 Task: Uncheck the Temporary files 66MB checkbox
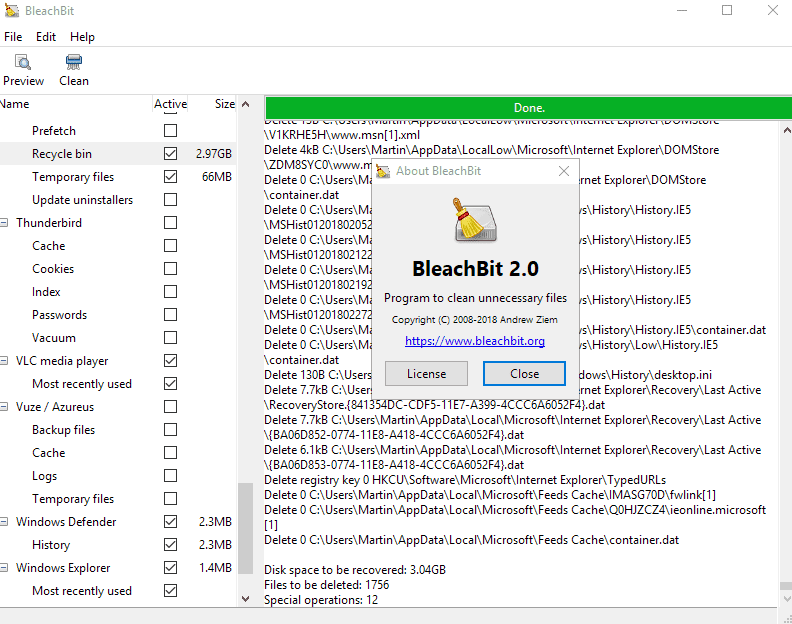coord(170,176)
